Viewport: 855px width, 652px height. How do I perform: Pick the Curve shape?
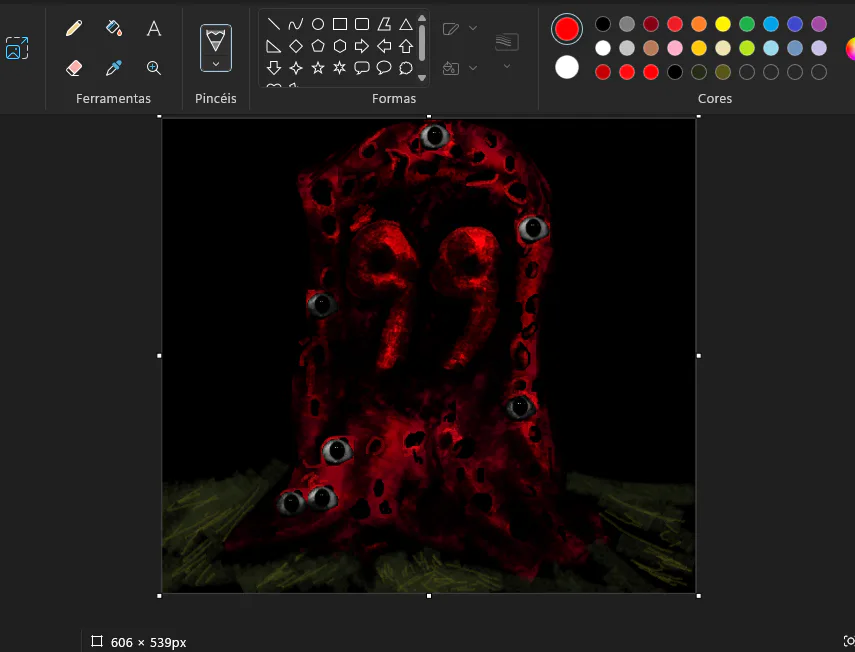[296, 24]
